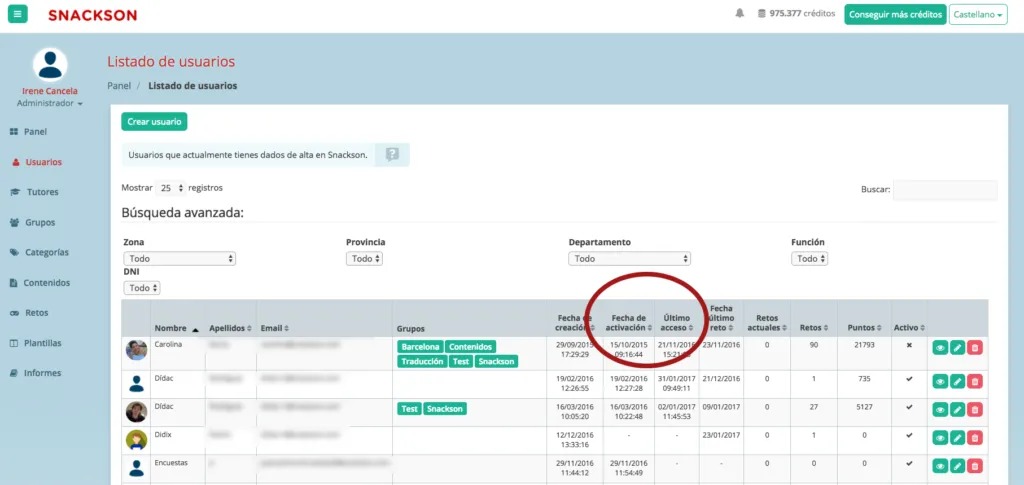The height and width of the screenshot is (485, 1024).
Task: Open Grupos in sidebar
Action: pos(33,222)
